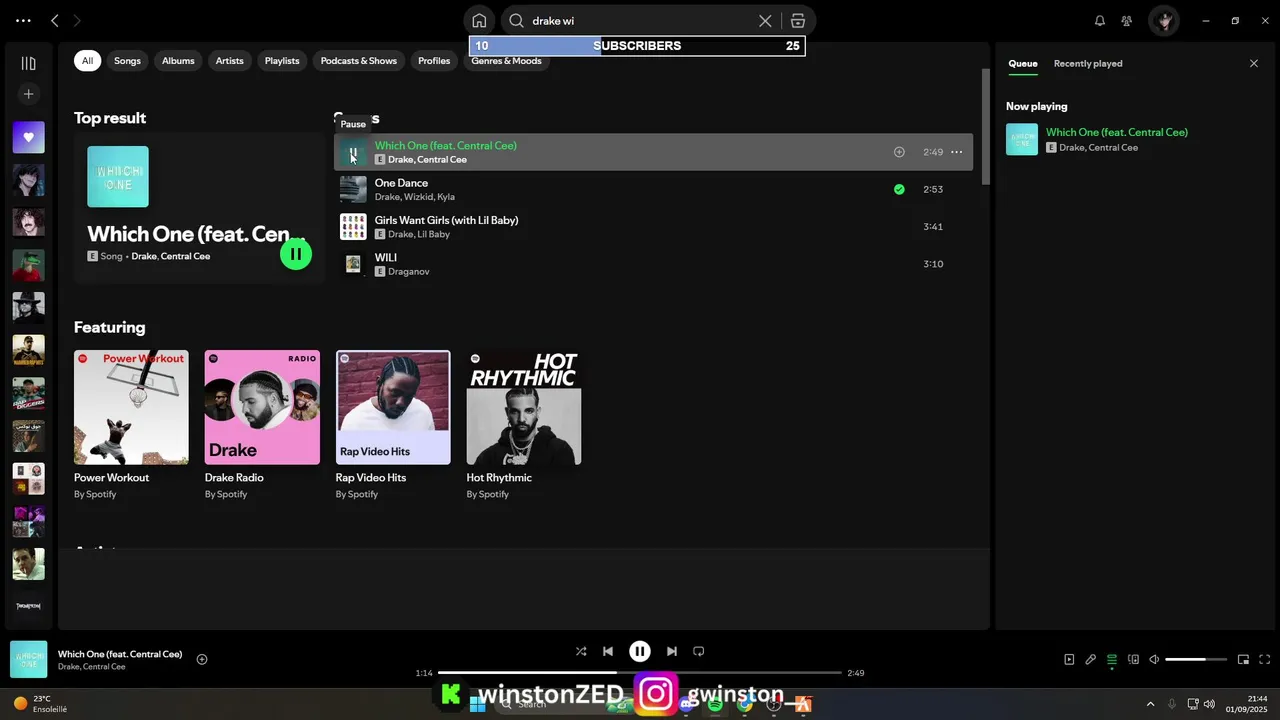
Task: Collapse Your Library sidebar icon
Action: point(28,63)
